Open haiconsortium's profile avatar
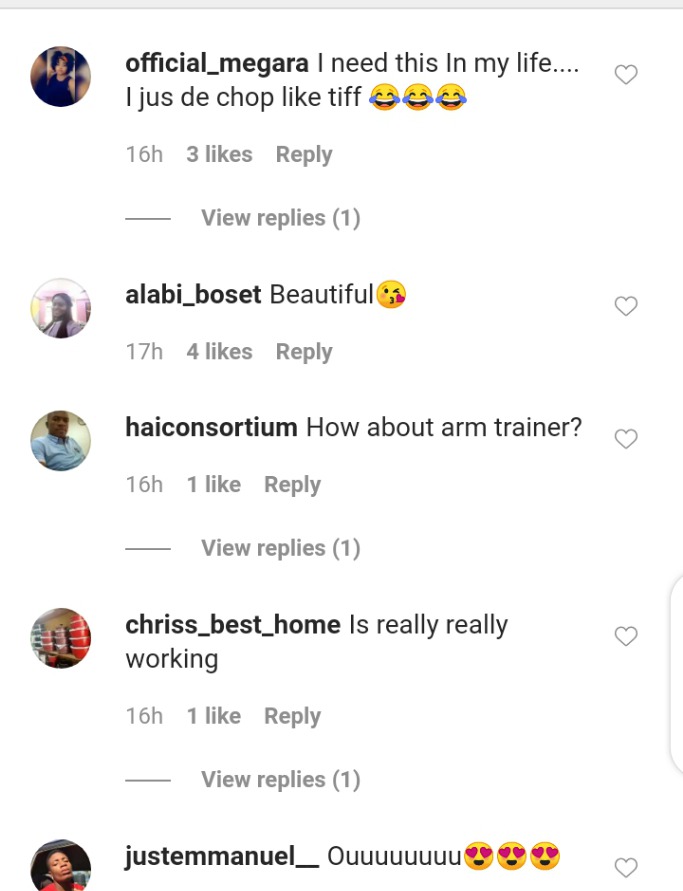683x891 pixels. [x=60, y=440]
